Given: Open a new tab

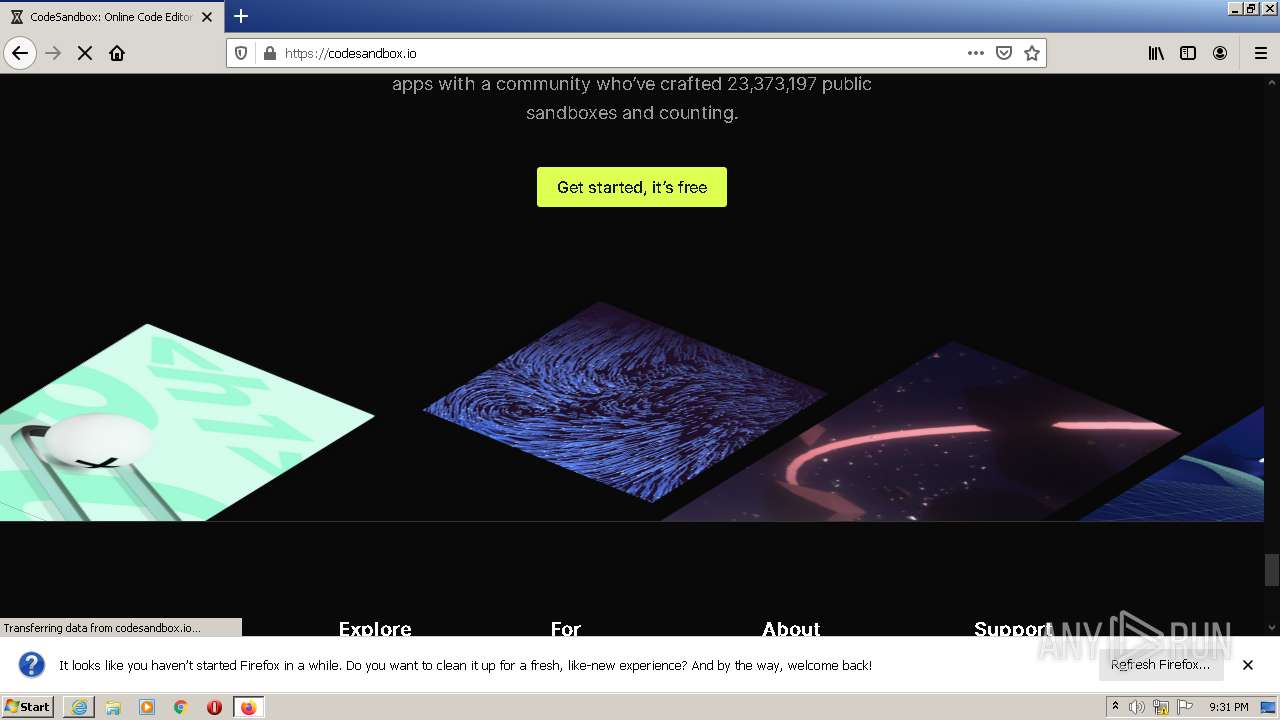Looking at the screenshot, I should (241, 16).
